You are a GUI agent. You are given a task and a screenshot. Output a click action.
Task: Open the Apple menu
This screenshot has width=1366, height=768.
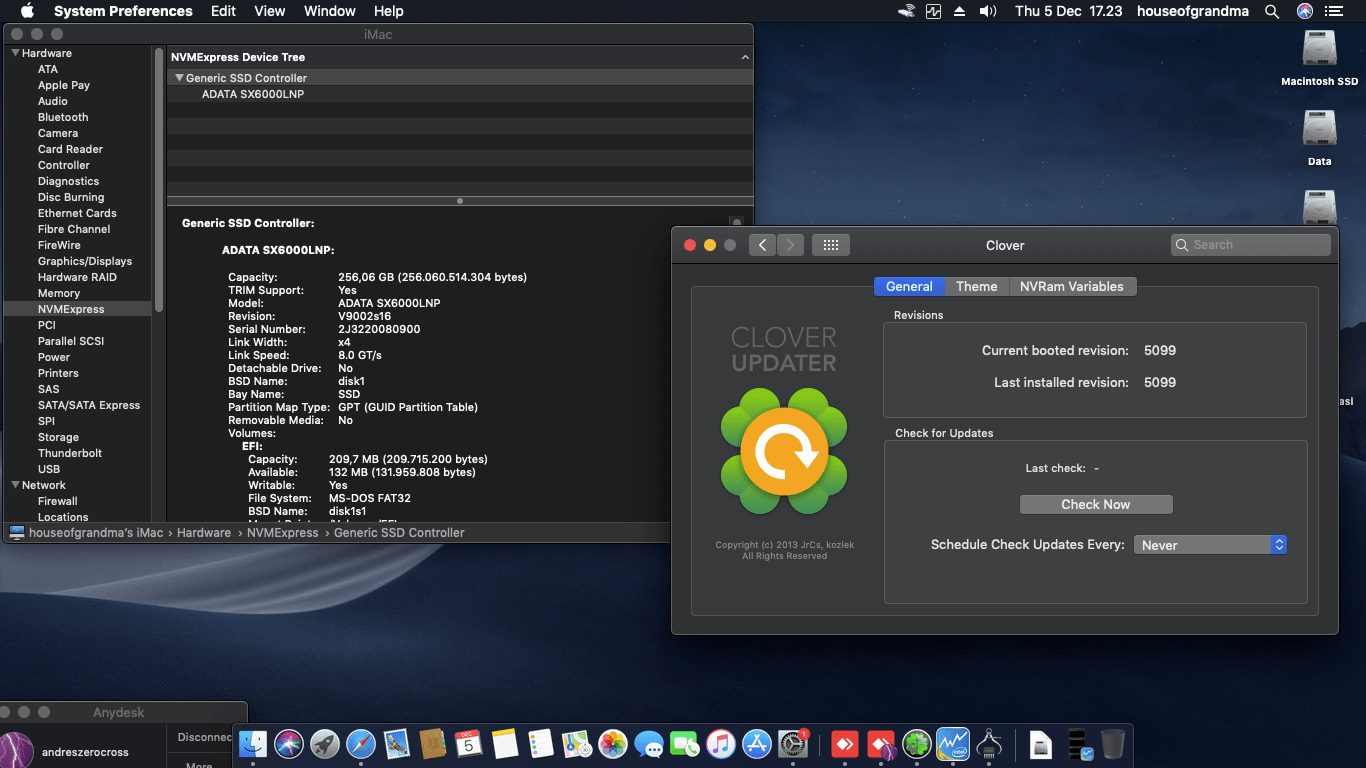pyautogui.click(x=27, y=11)
